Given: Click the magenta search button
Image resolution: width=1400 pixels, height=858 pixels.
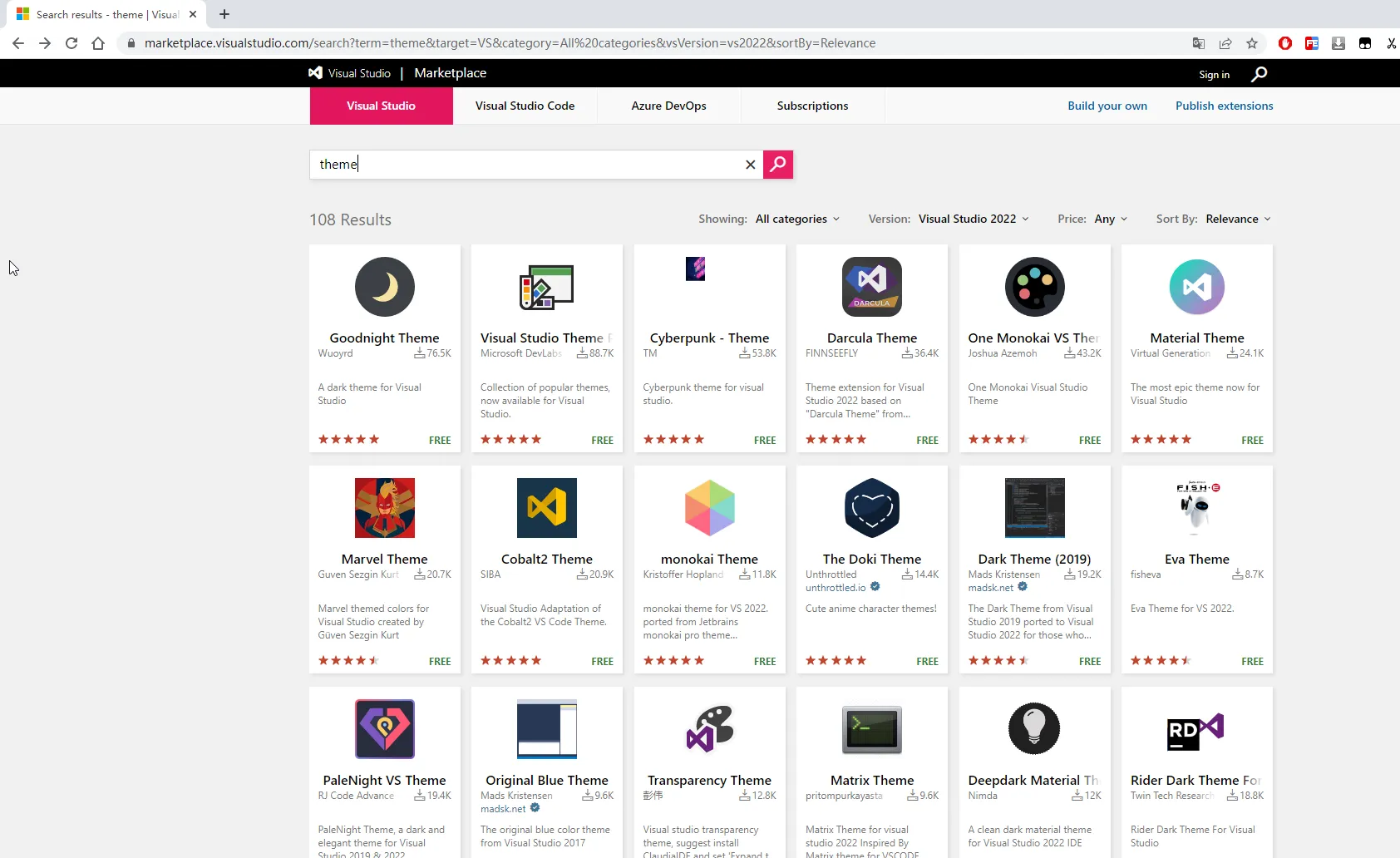Looking at the screenshot, I should pyautogui.click(x=778, y=165).
